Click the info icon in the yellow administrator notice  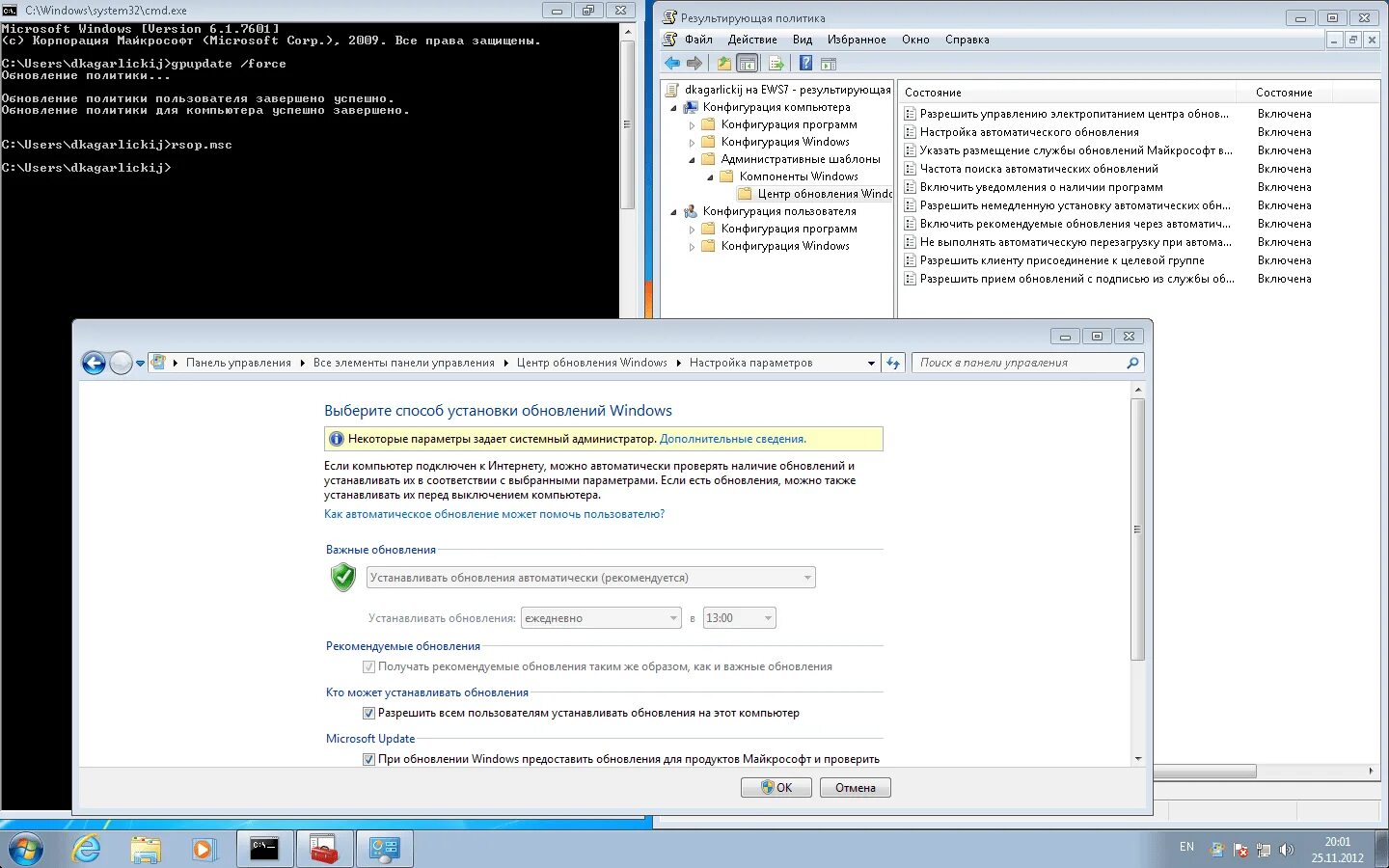(x=336, y=439)
